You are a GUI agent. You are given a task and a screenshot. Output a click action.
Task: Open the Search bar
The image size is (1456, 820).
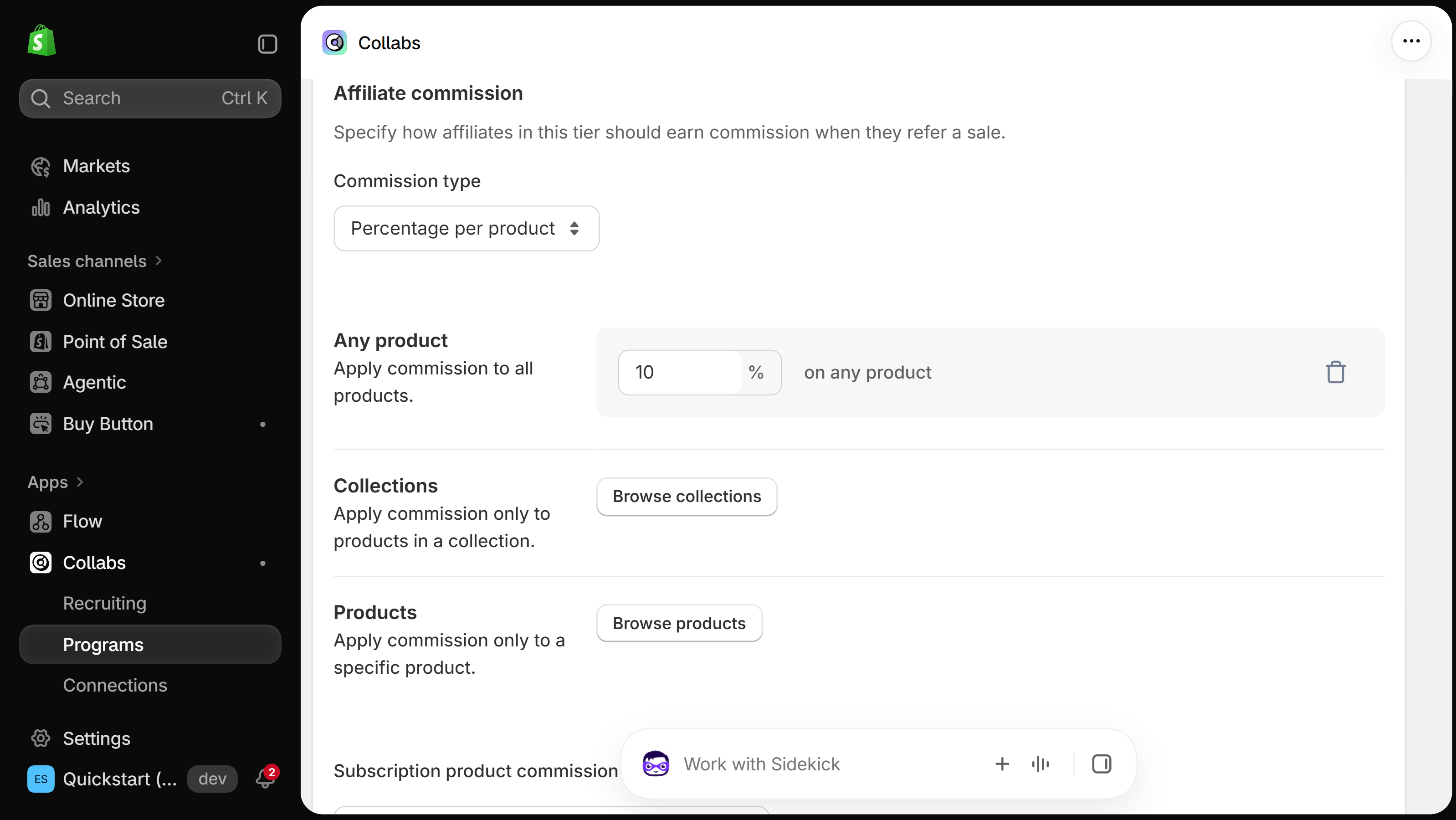(150, 98)
